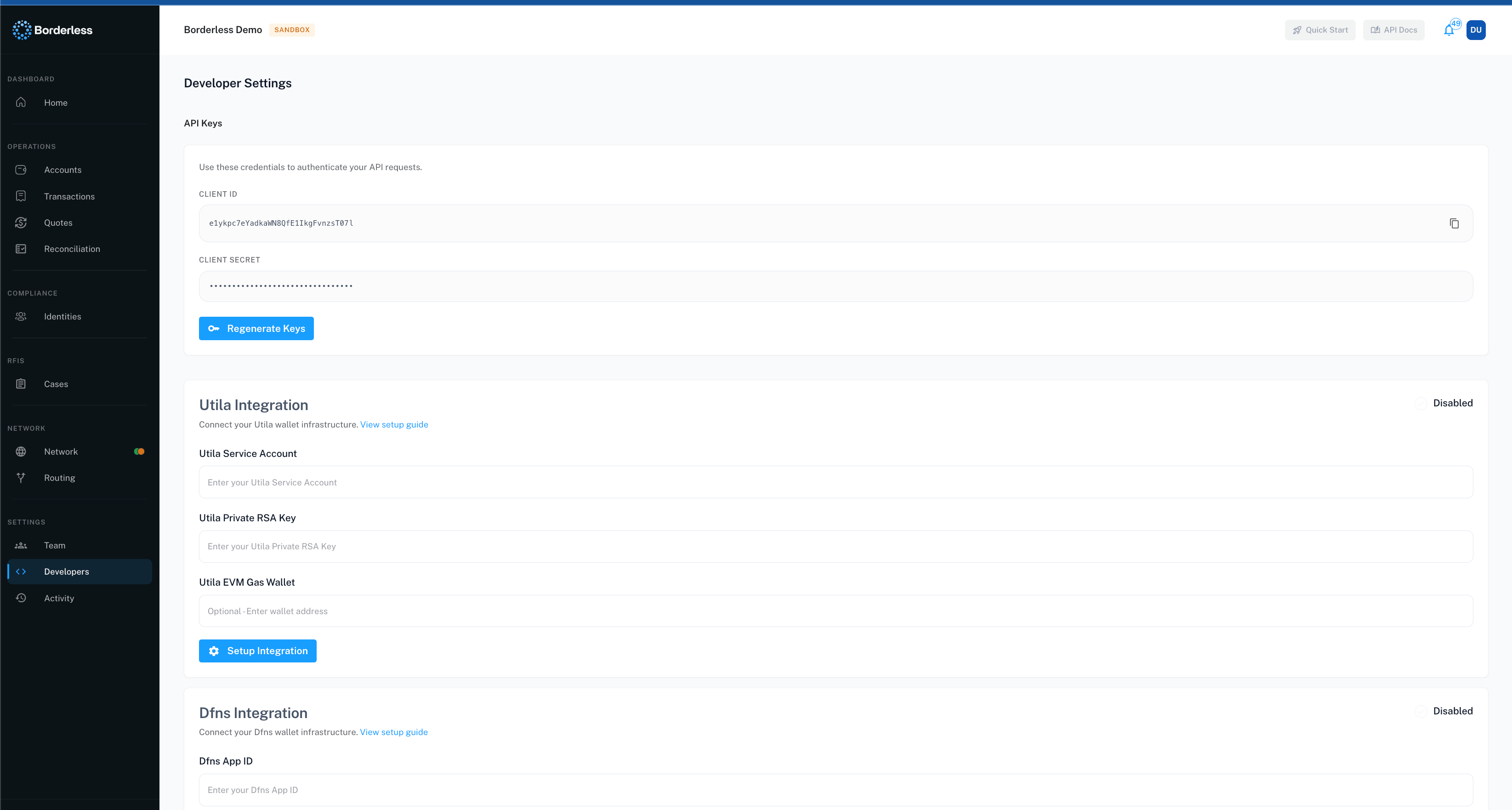Screen dimensions: 1512x810
Task: Open the Quotes page
Action: point(79,222)
